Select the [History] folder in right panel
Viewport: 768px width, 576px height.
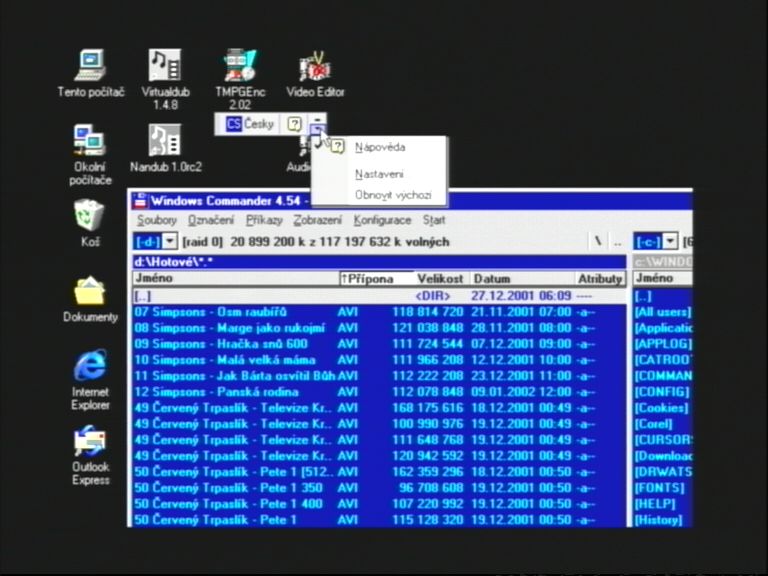[662, 520]
